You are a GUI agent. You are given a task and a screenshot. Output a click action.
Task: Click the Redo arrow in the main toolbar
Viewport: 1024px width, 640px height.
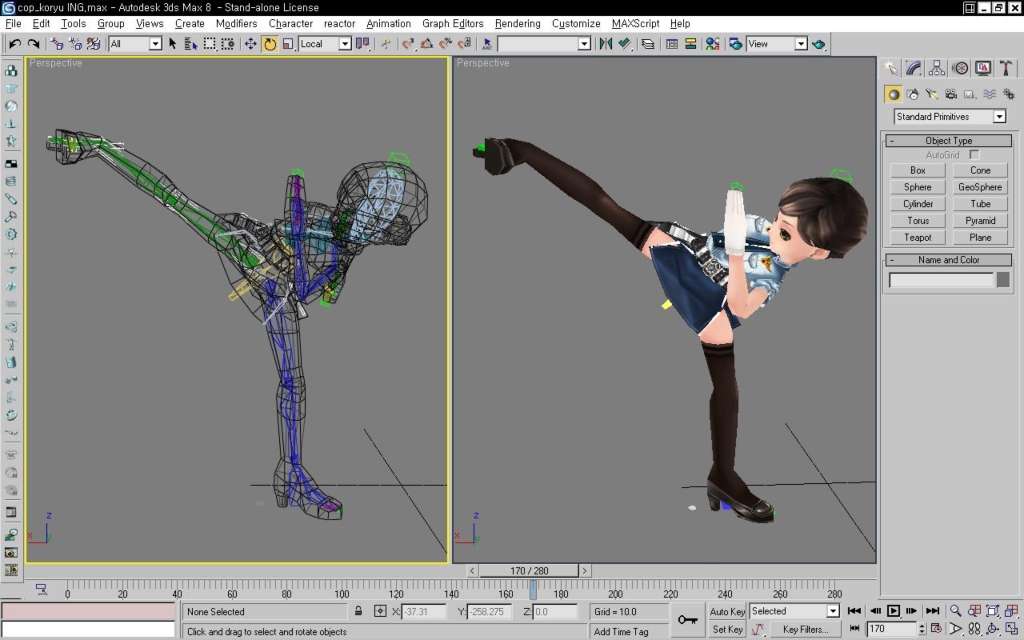pyautogui.click(x=33, y=44)
